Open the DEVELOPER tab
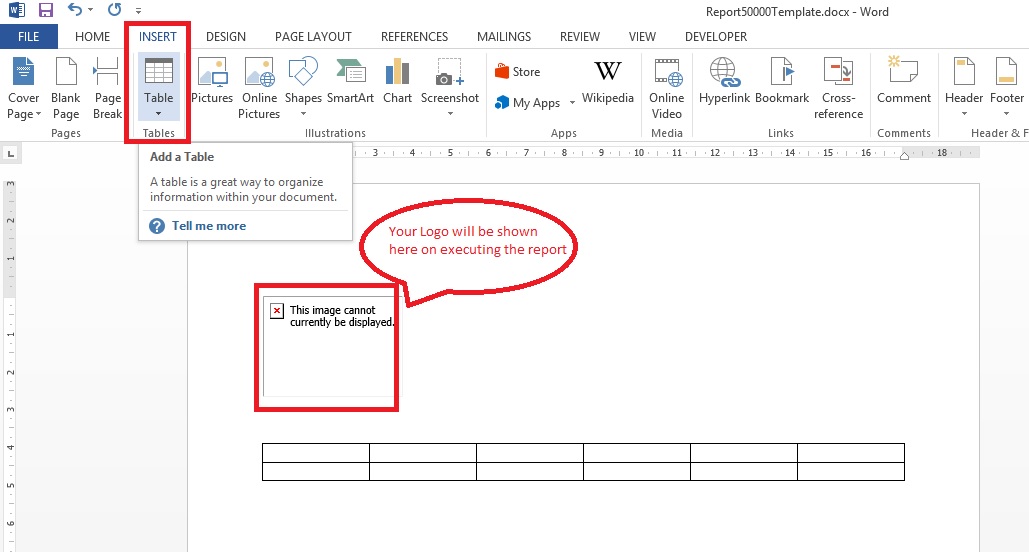The height and width of the screenshot is (552, 1029). [716, 37]
